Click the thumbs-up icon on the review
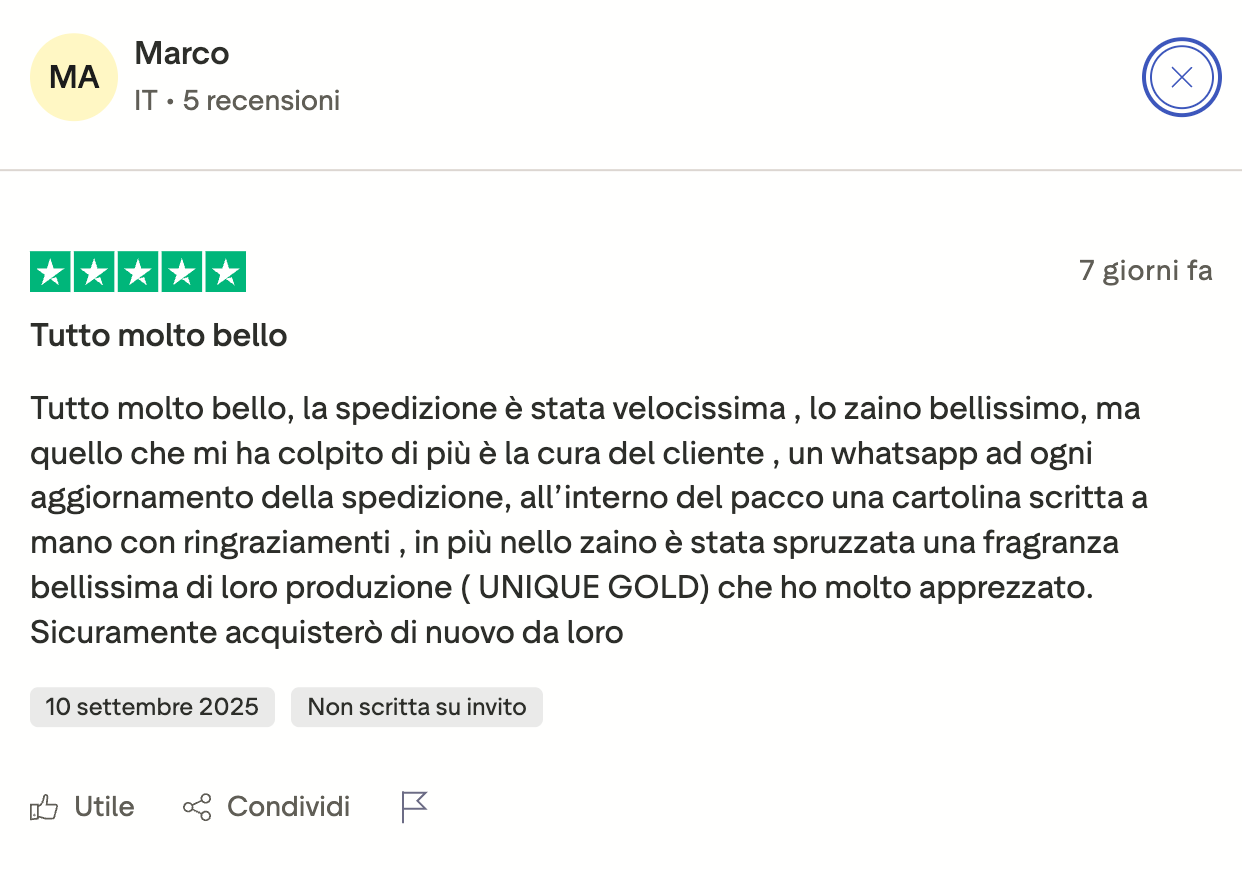This screenshot has width=1242, height=870. (x=44, y=807)
